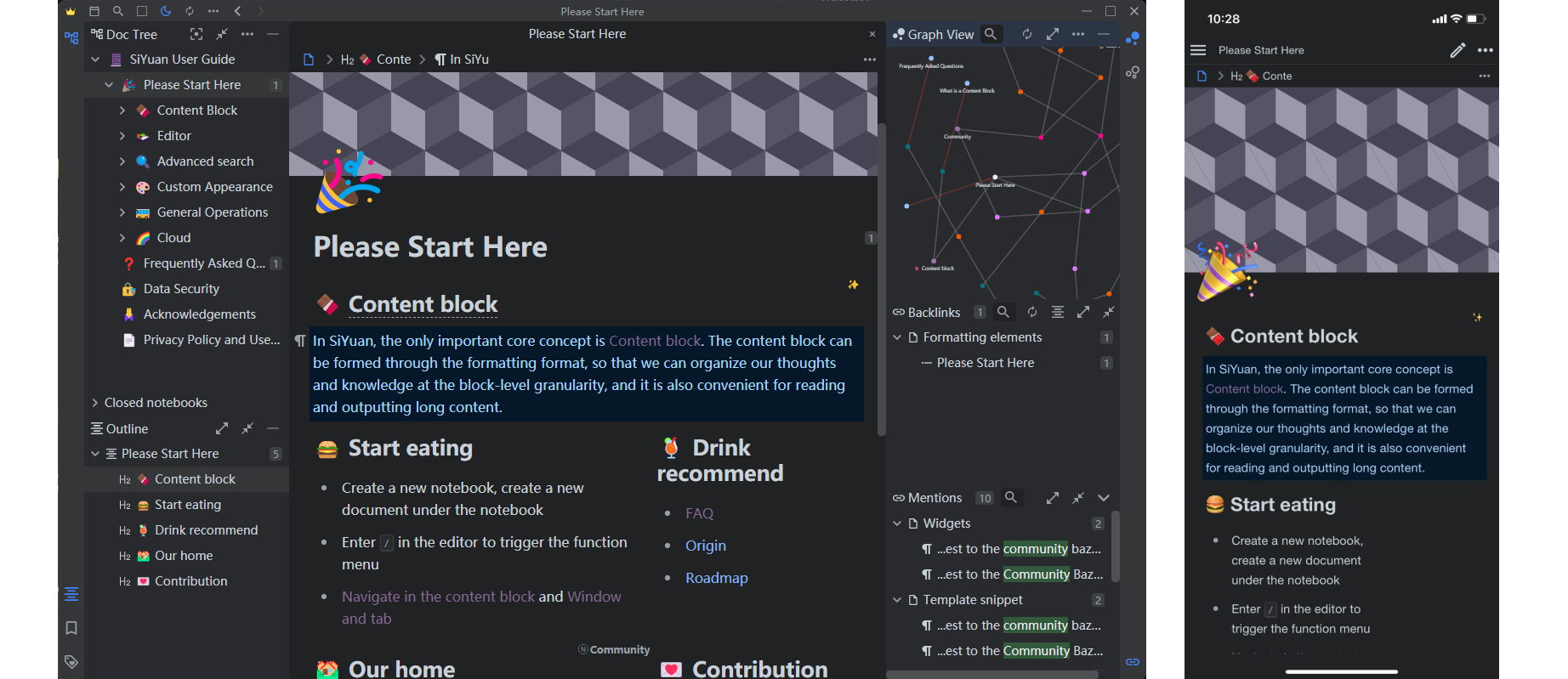Viewport: 1568px width, 679px height.
Task: Open the Roadmap link
Action: pyautogui.click(x=716, y=578)
